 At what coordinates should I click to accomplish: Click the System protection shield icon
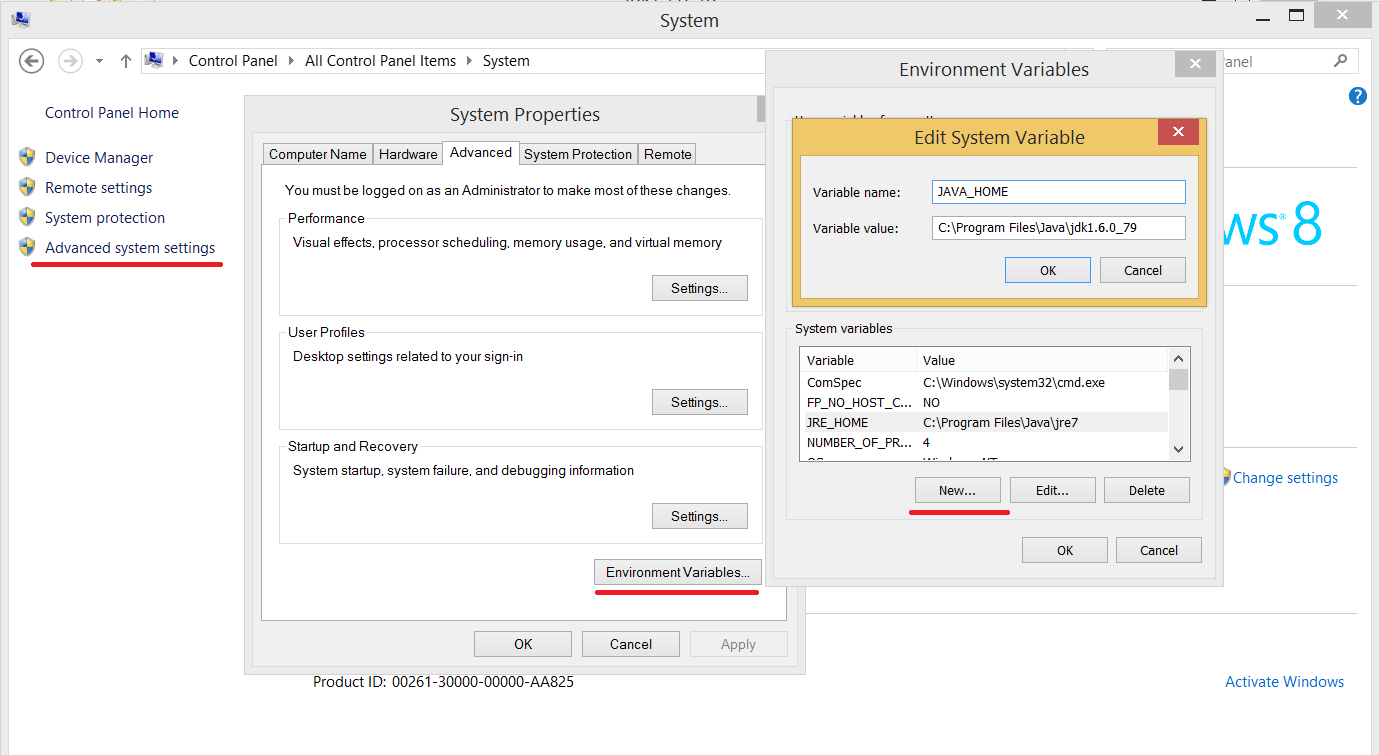(27, 217)
